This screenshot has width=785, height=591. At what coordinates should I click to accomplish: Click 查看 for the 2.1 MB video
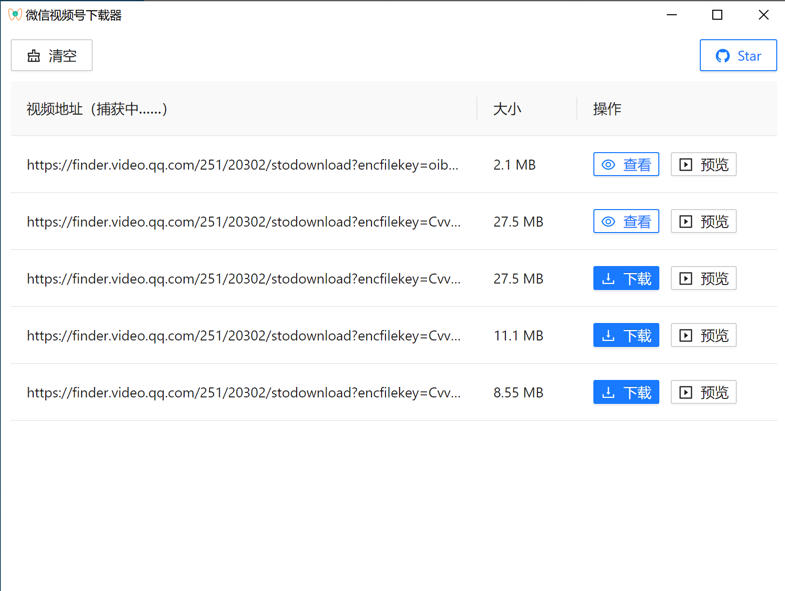[x=626, y=164]
